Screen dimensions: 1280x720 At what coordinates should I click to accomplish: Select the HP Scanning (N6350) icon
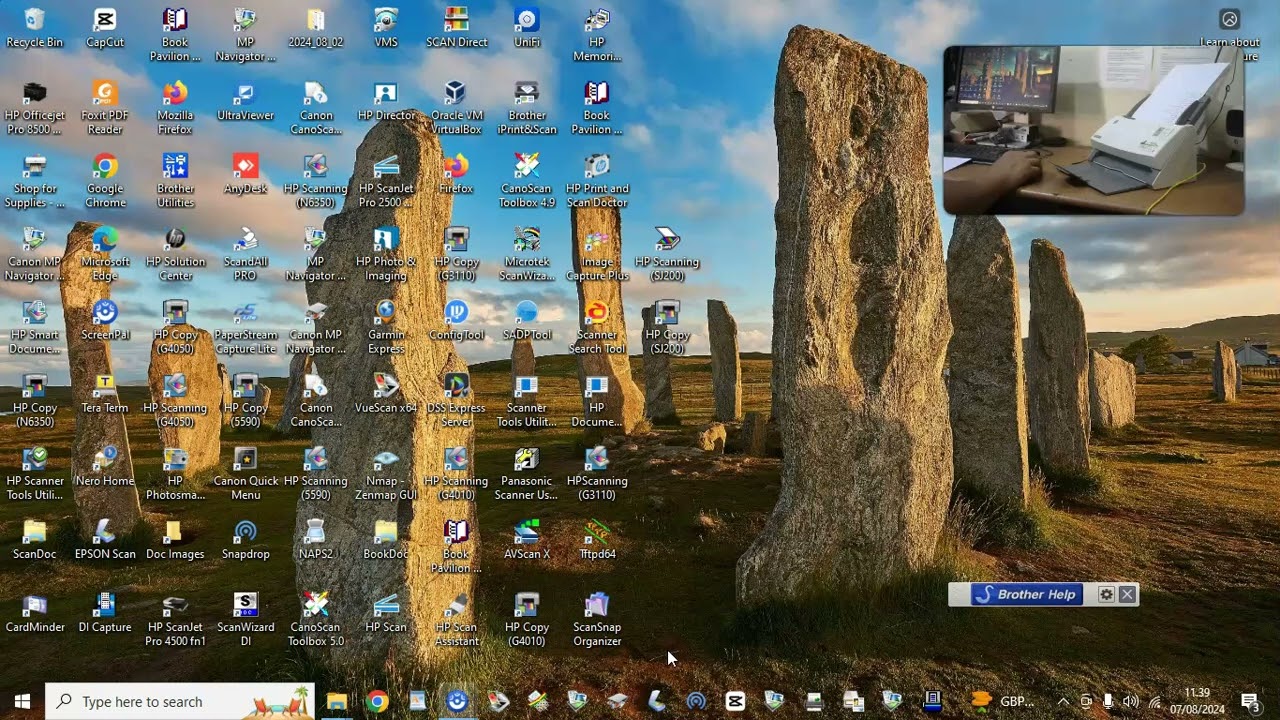tap(316, 181)
